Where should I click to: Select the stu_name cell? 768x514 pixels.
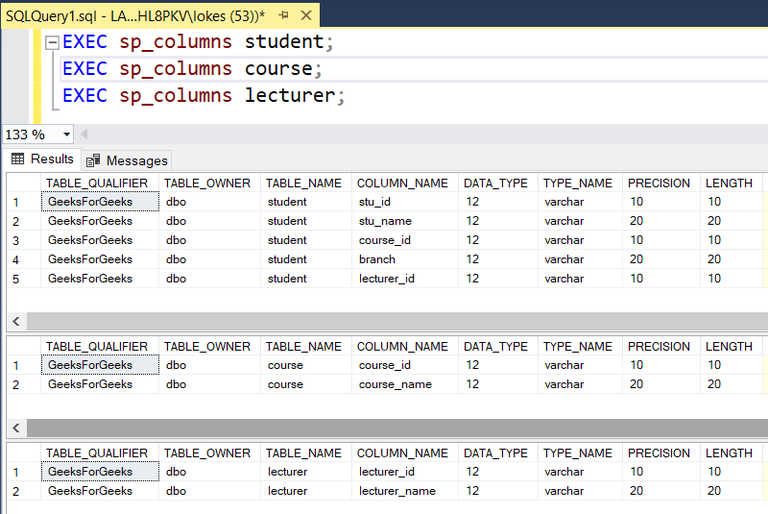pyautogui.click(x=385, y=221)
